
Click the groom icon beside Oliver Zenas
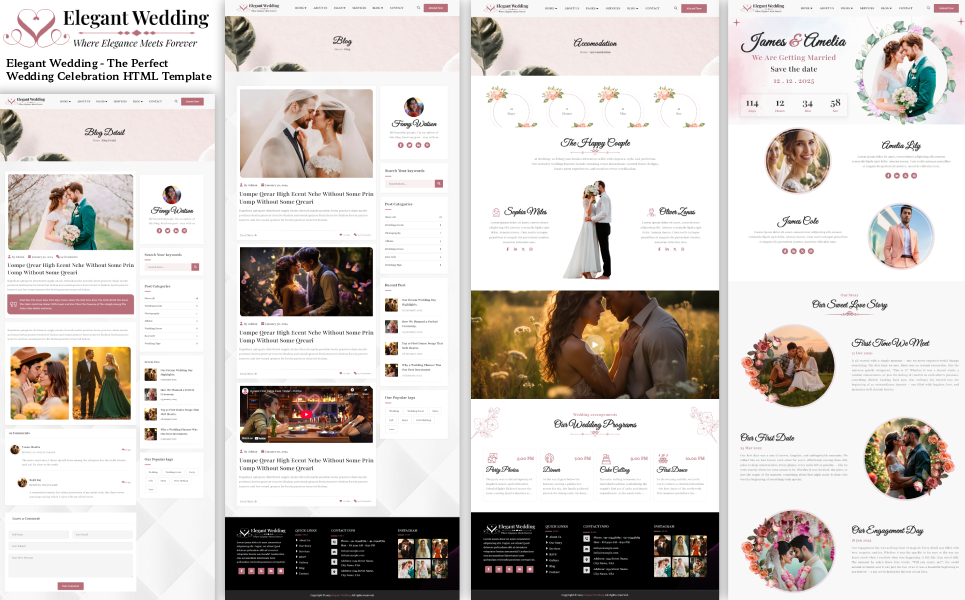coord(651,212)
